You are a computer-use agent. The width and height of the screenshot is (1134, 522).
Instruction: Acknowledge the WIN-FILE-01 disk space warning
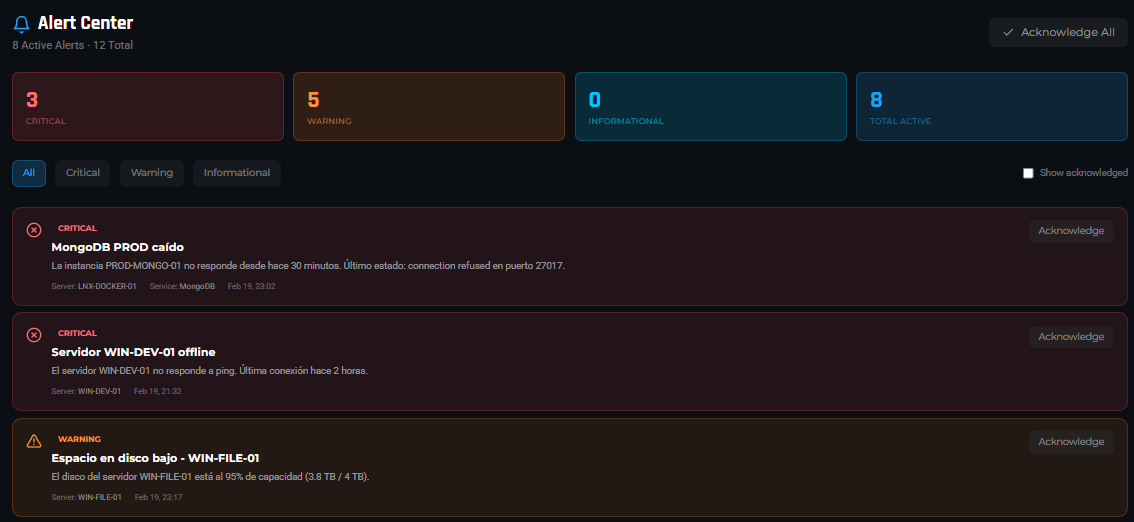point(1071,442)
